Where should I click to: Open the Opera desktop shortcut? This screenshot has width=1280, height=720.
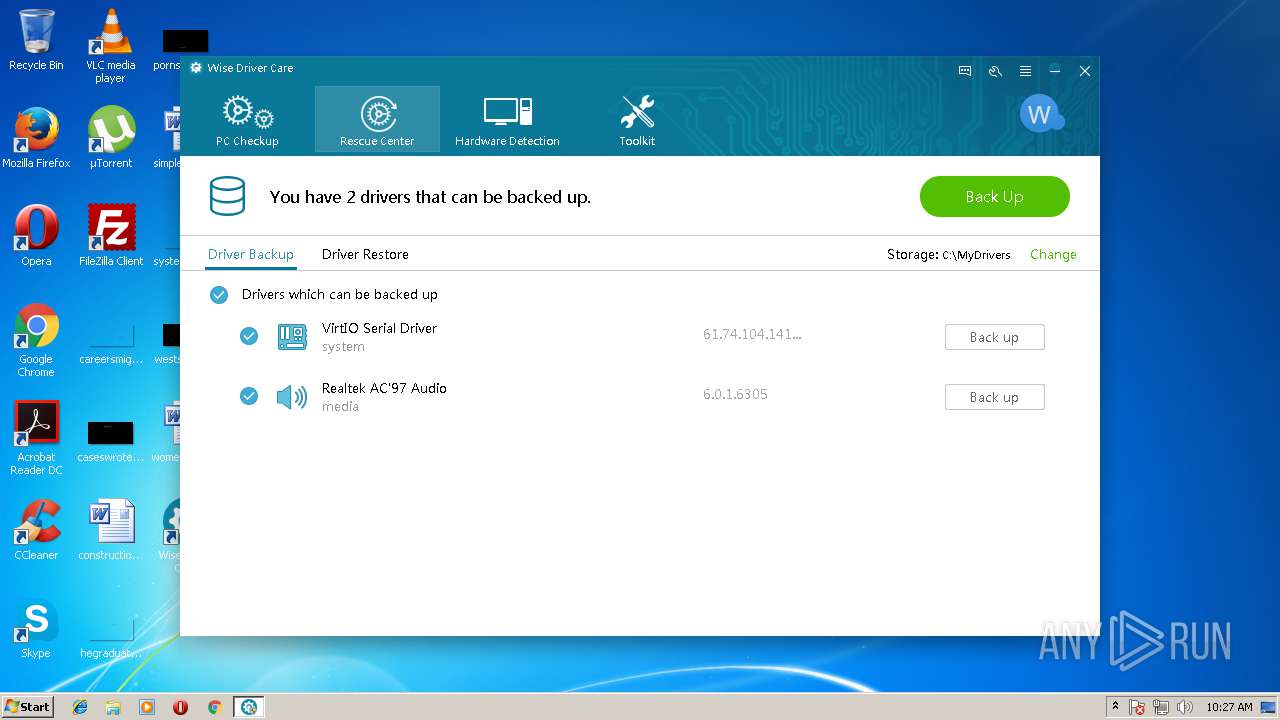click(x=36, y=236)
